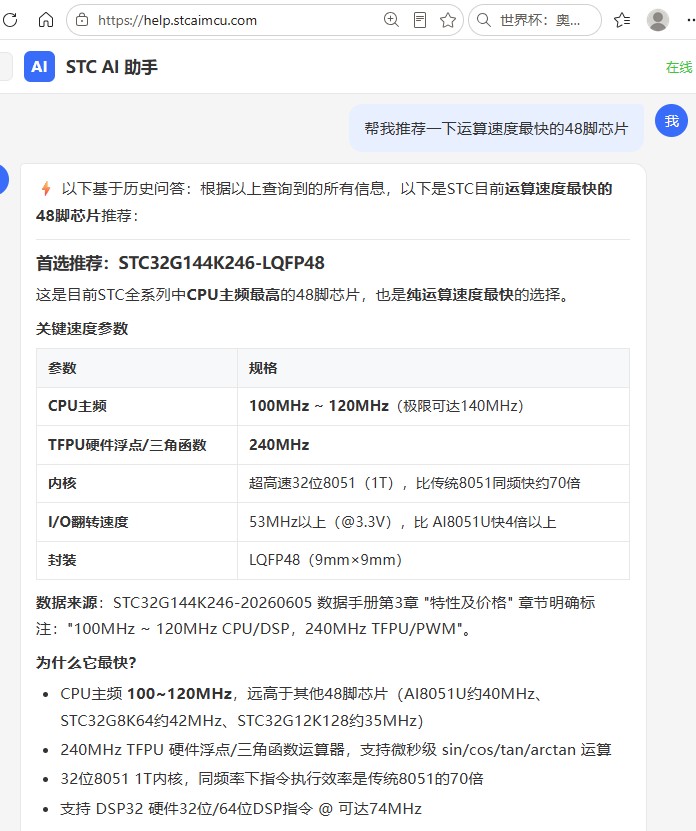Image resolution: width=696 pixels, height=831 pixels.
Task: Click the address bar URL help.stcaimcu.com
Action: click(x=177, y=21)
